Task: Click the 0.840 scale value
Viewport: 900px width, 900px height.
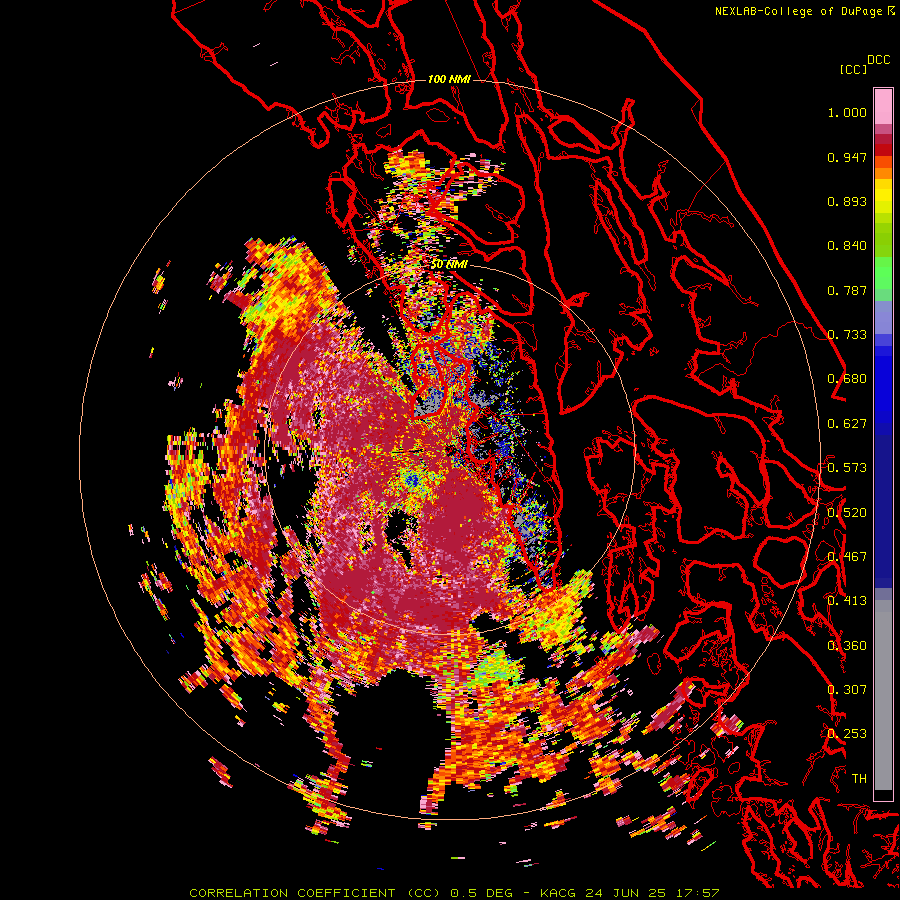Action: click(x=847, y=246)
